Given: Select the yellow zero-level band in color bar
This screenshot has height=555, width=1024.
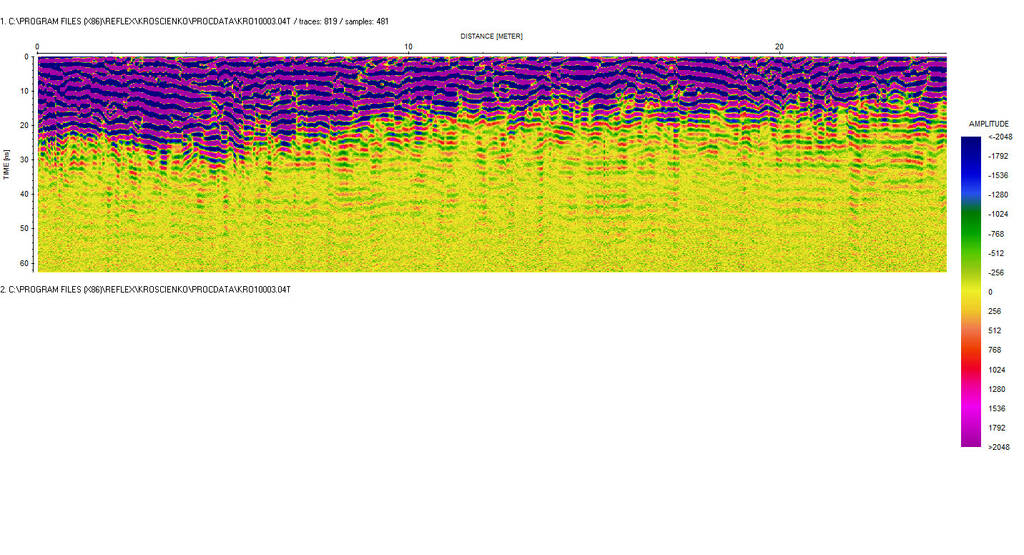Looking at the screenshot, I should (970, 291).
